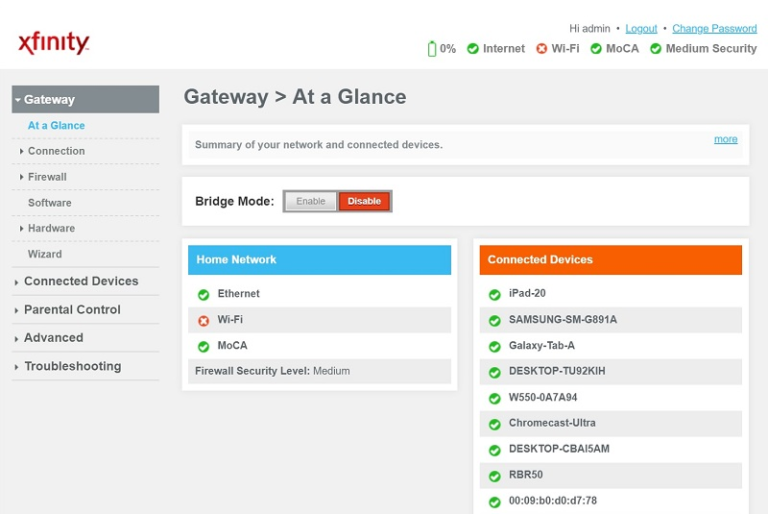Screen dimensions: 768x514
Task: Select the SAMSUNG-SM-G891A device name
Action: point(563,320)
